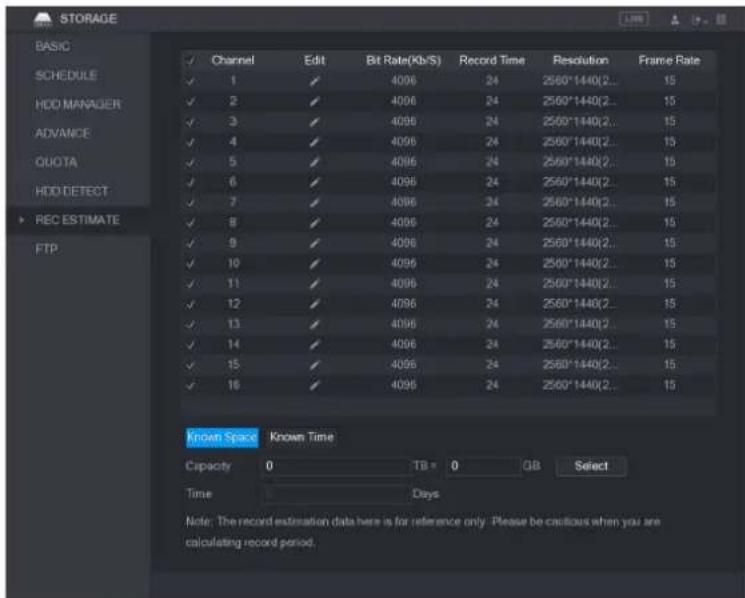Open FTP settings
Image resolution: width=745 pixels, height=598 pixels.
pyautogui.click(x=47, y=249)
